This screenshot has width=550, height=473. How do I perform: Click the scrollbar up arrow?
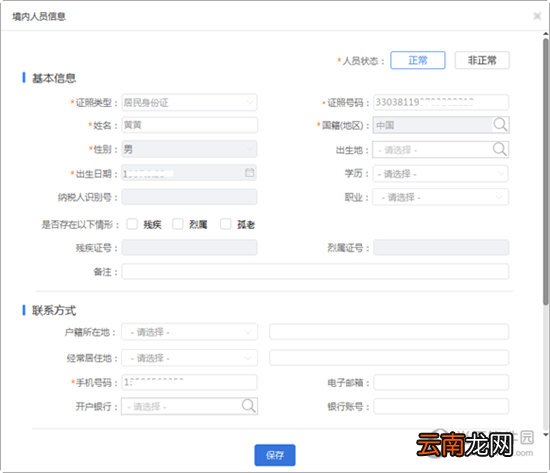coord(546,34)
